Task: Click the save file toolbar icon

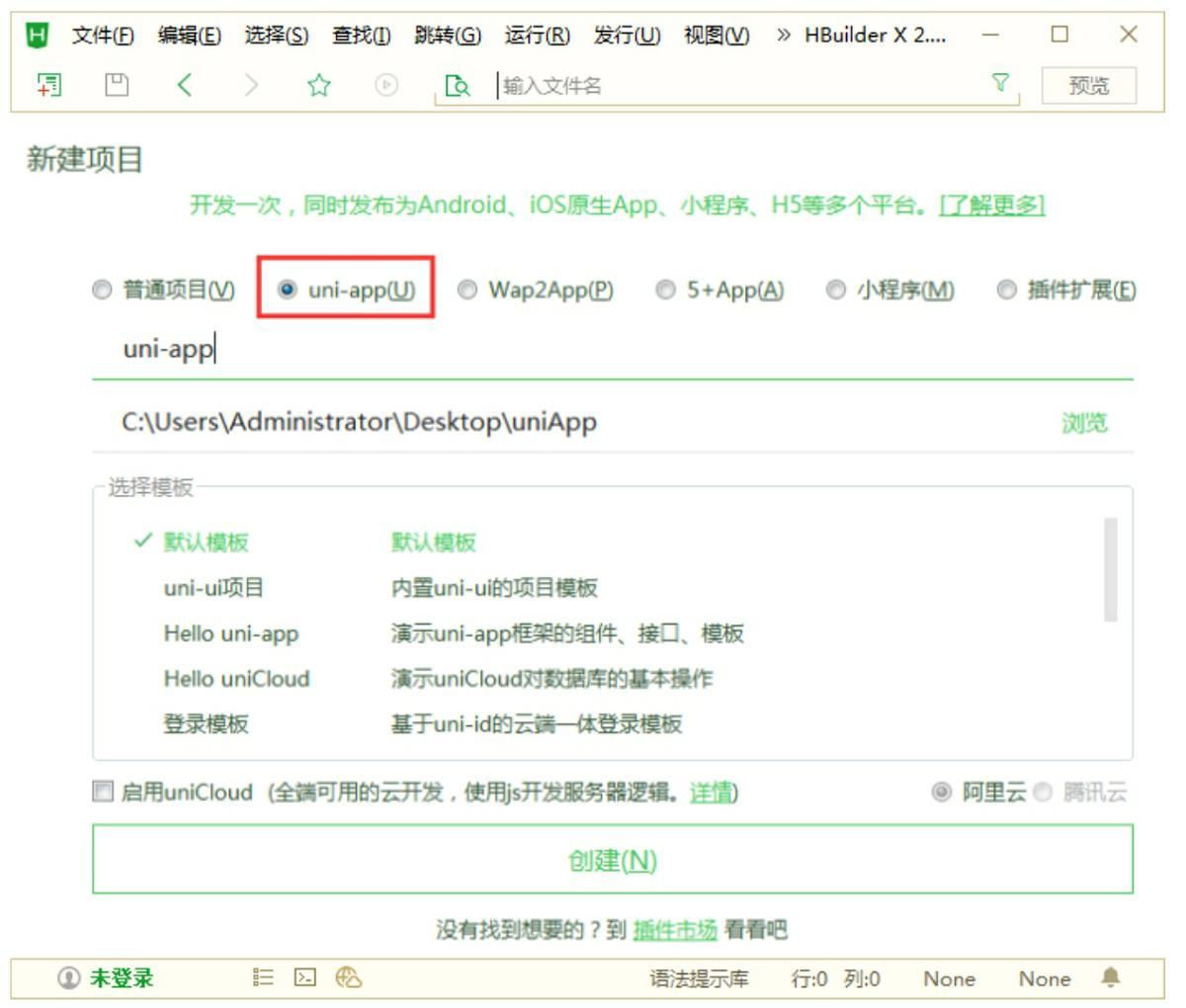Action: click(x=117, y=86)
